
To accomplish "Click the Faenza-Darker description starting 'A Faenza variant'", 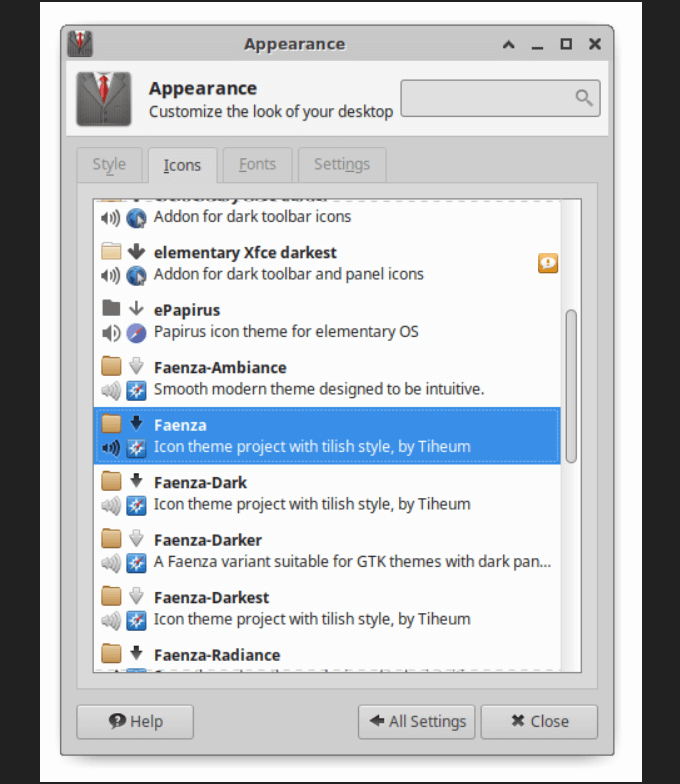I will [x=352, y=562].
